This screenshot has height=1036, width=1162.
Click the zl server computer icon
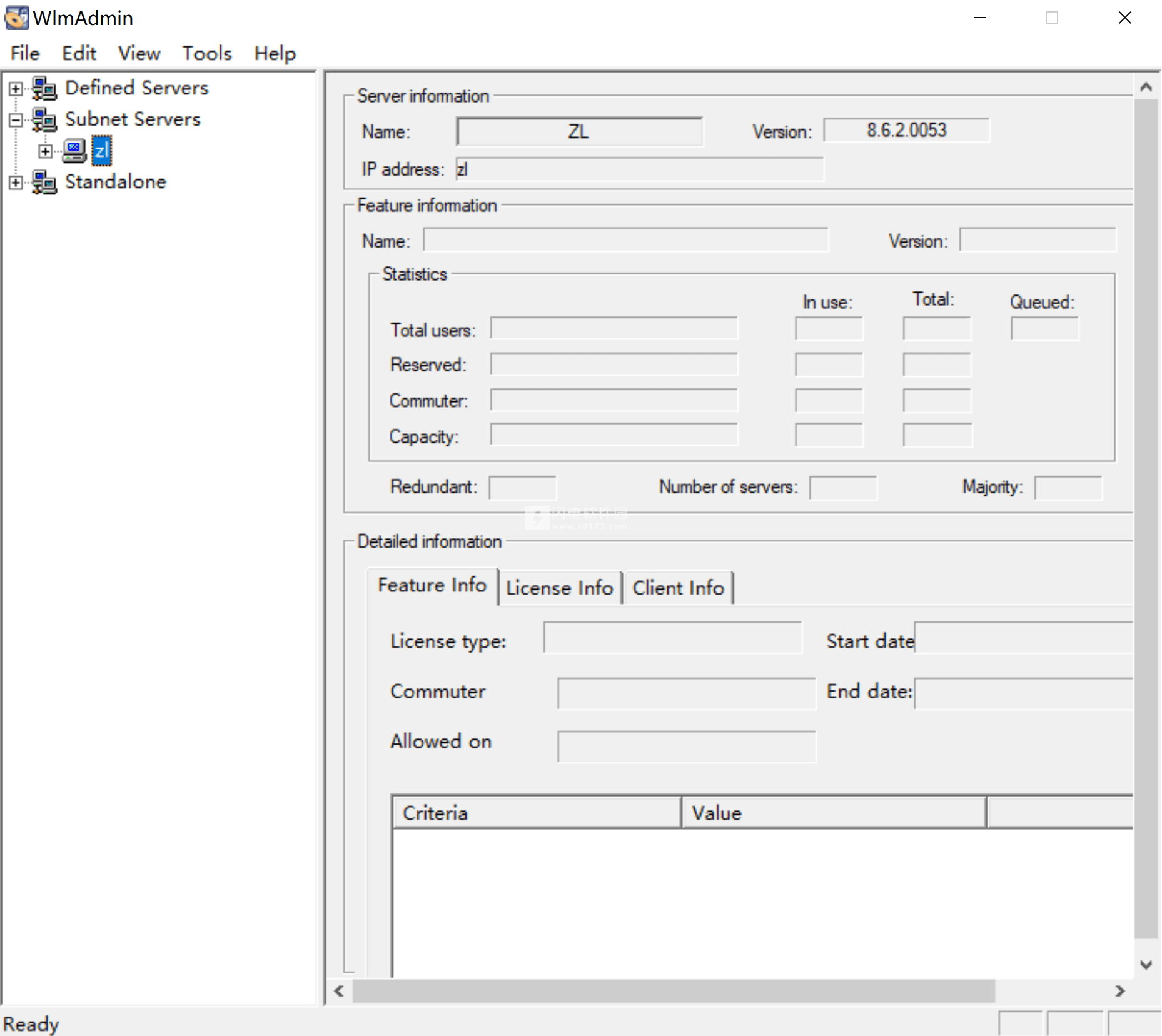74,151
